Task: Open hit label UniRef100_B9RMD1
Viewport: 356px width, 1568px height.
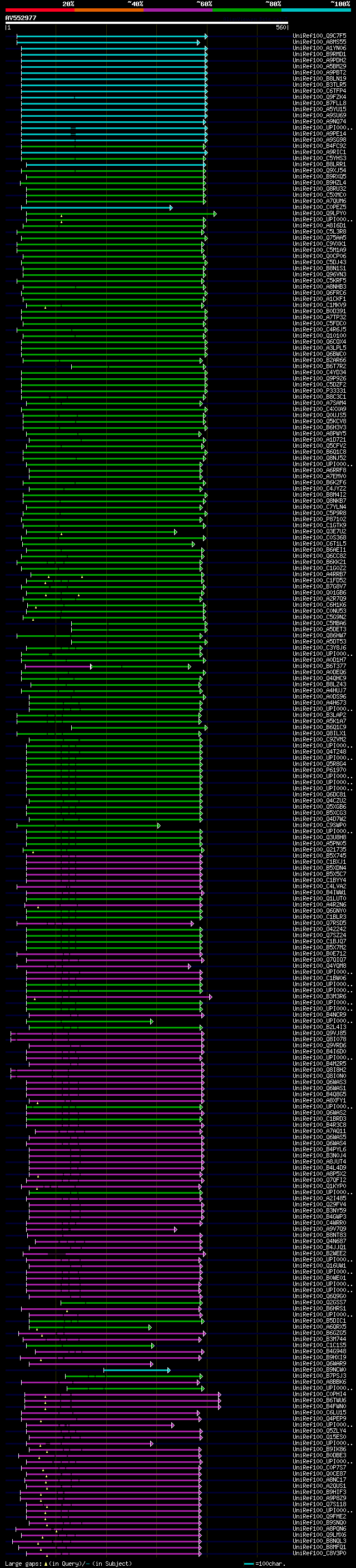Action: pyautogui.click(x=319, y=54)
